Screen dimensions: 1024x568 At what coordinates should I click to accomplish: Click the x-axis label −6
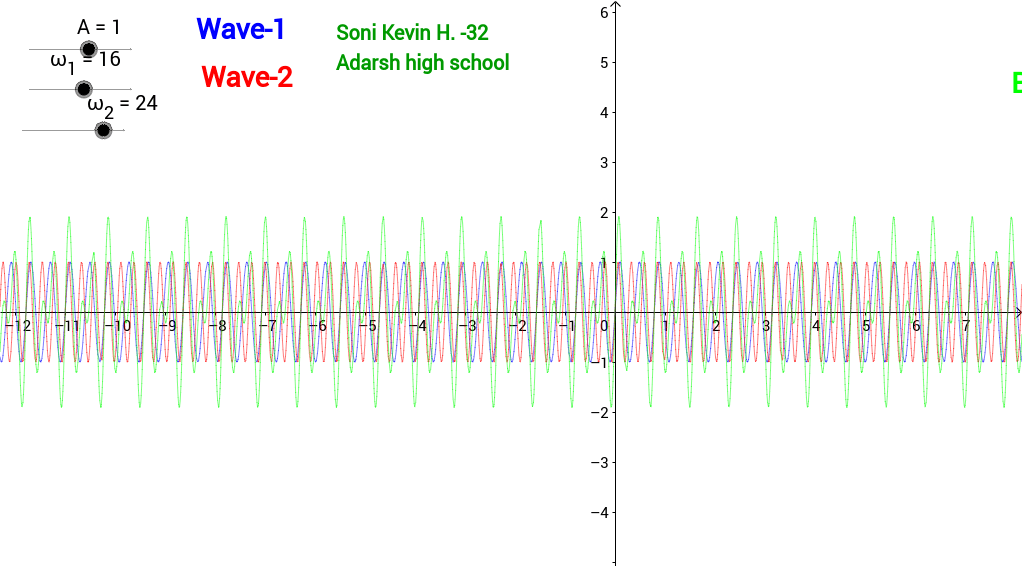[x=319, y=326]
